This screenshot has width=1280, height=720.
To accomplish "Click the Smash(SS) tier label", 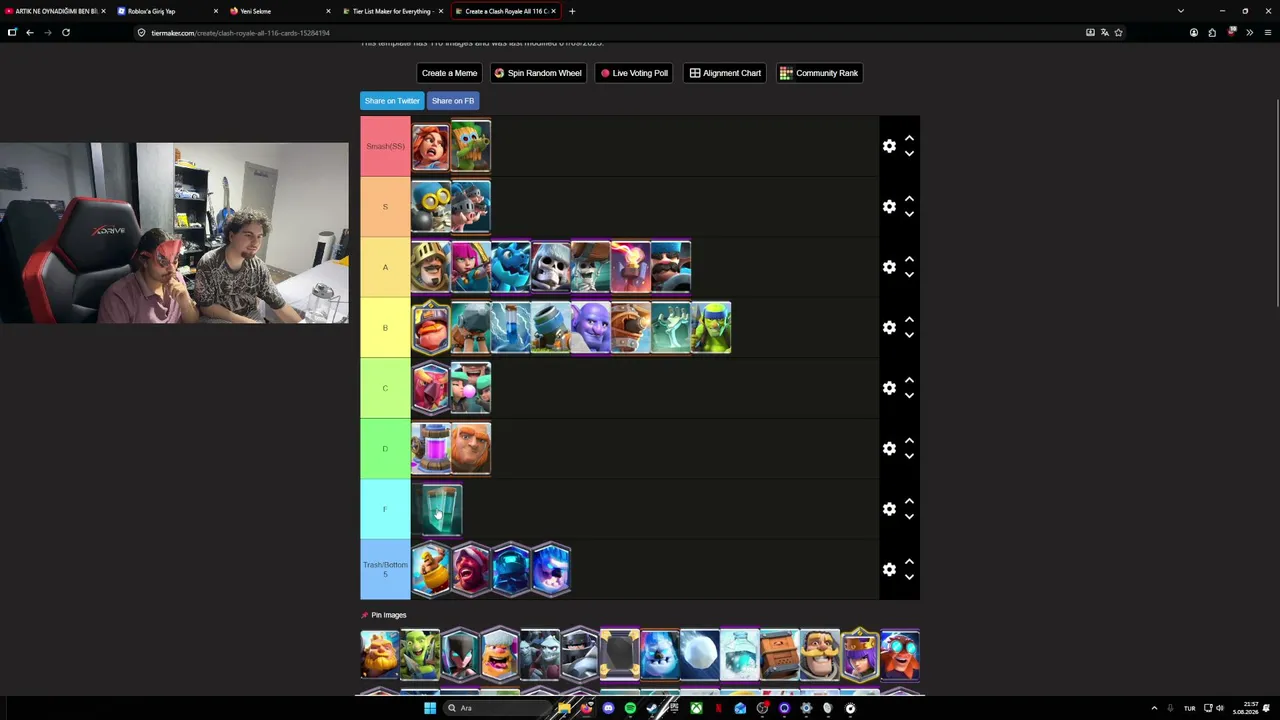I will click(x=385, y=146).
